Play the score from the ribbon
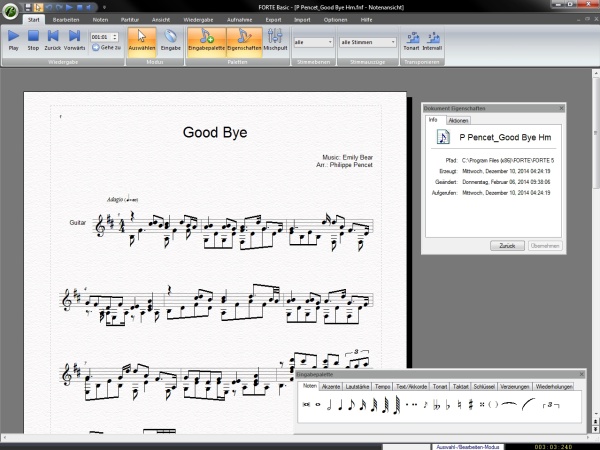Viewport: 600px width, 450px height. click(13, 40)
